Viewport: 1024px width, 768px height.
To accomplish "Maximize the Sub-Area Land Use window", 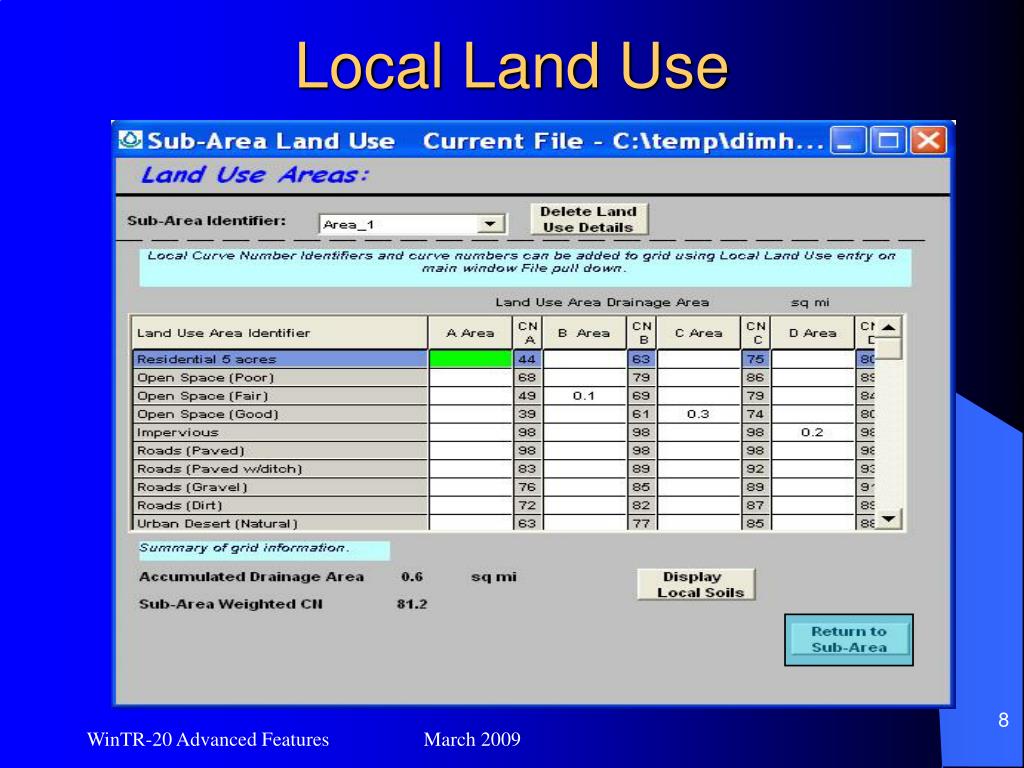I will tap(888, 140).
